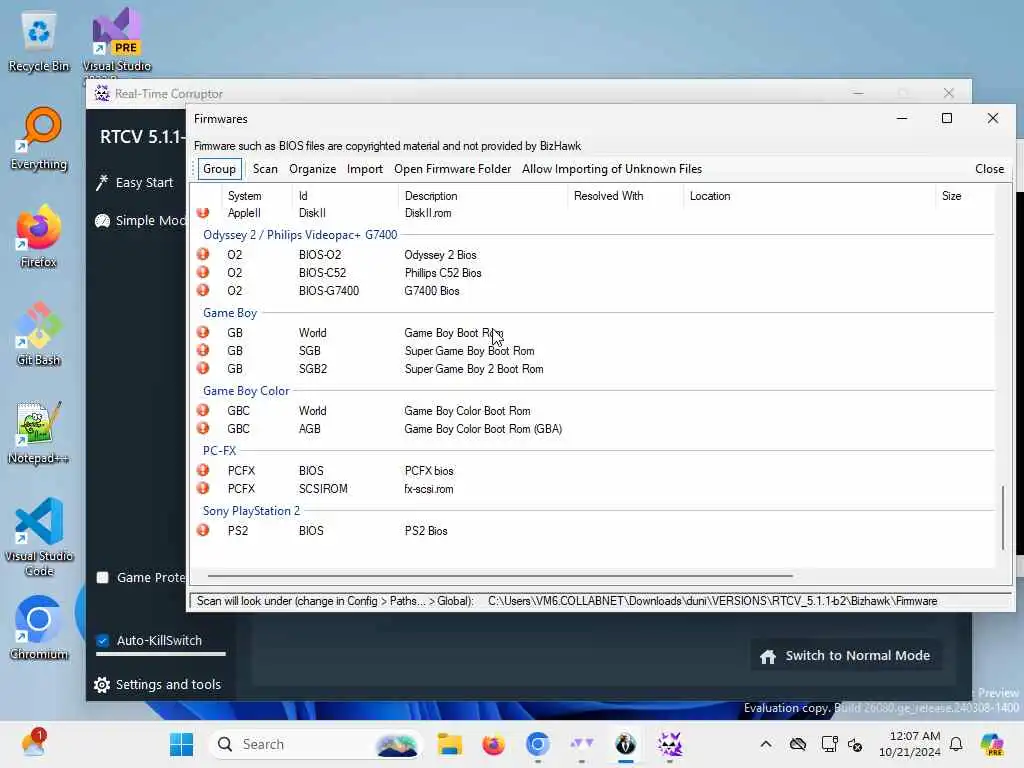
Task: Select the PS2 Bios entry
Action: point(426,531)
